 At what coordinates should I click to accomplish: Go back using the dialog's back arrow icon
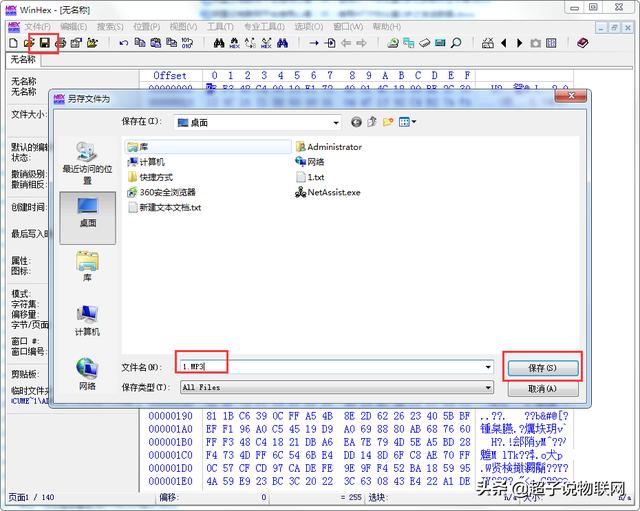[x=356, y=122]
